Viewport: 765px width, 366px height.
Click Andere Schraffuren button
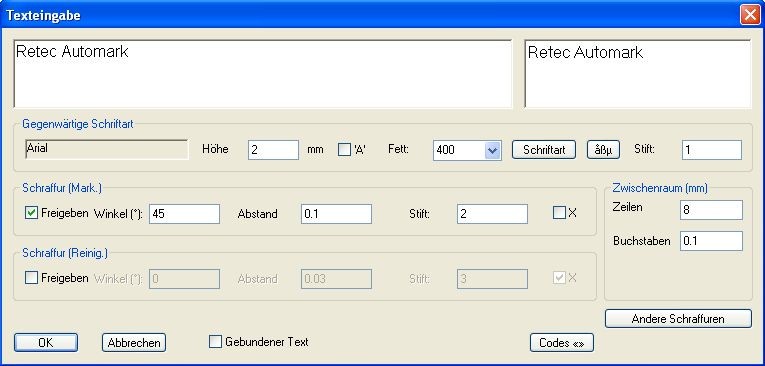click(x=678, y=319)
